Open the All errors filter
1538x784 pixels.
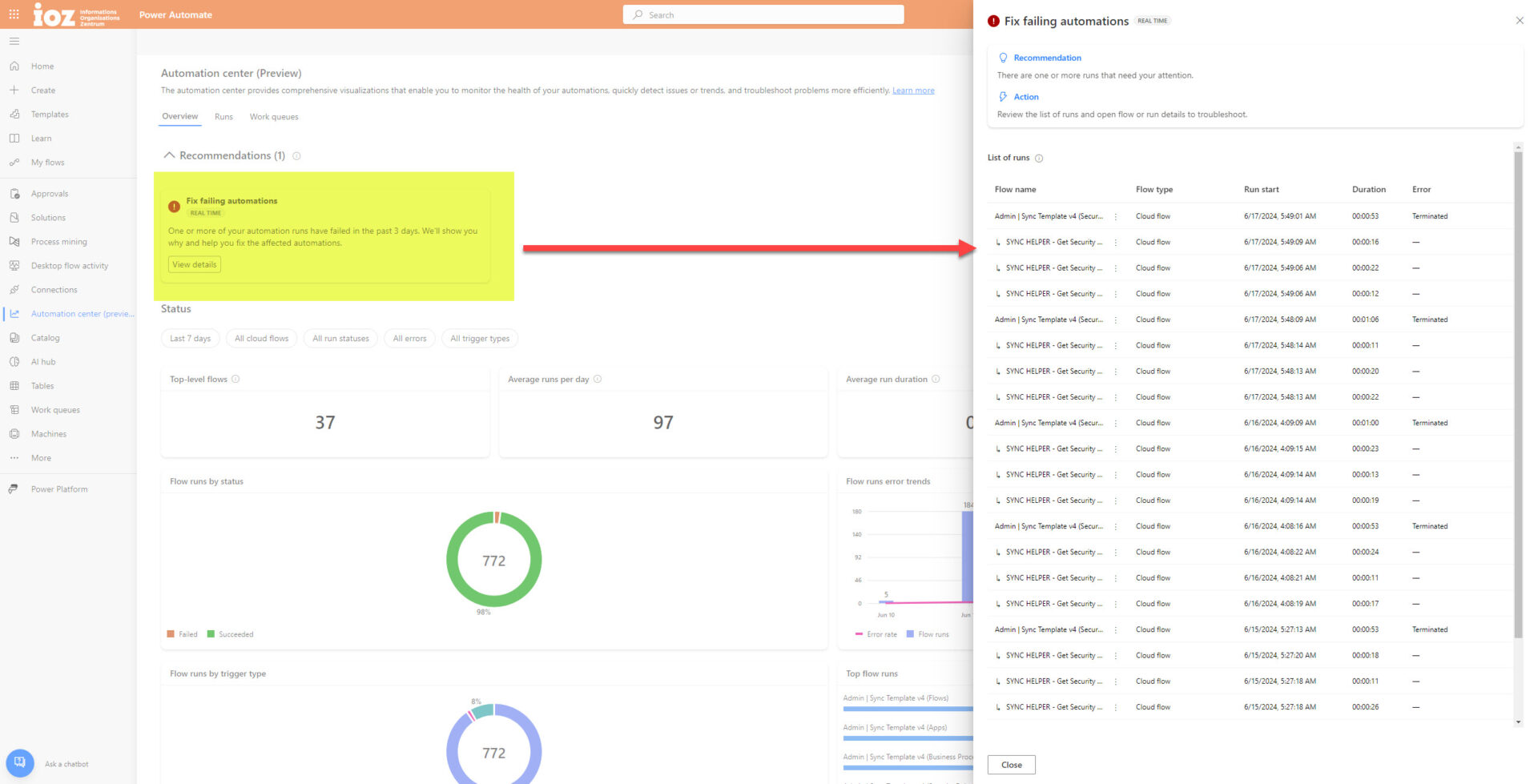(410, 339)
